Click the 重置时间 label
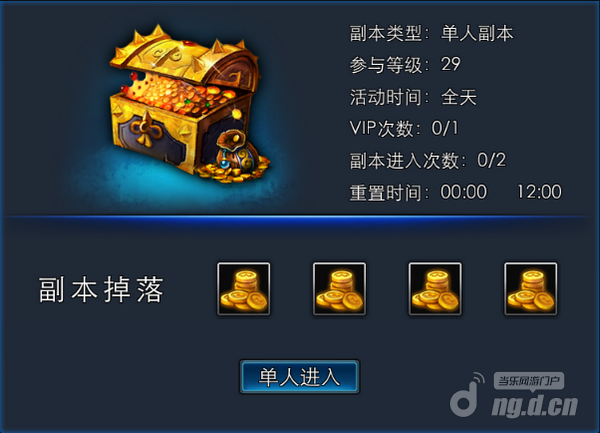 386,192
